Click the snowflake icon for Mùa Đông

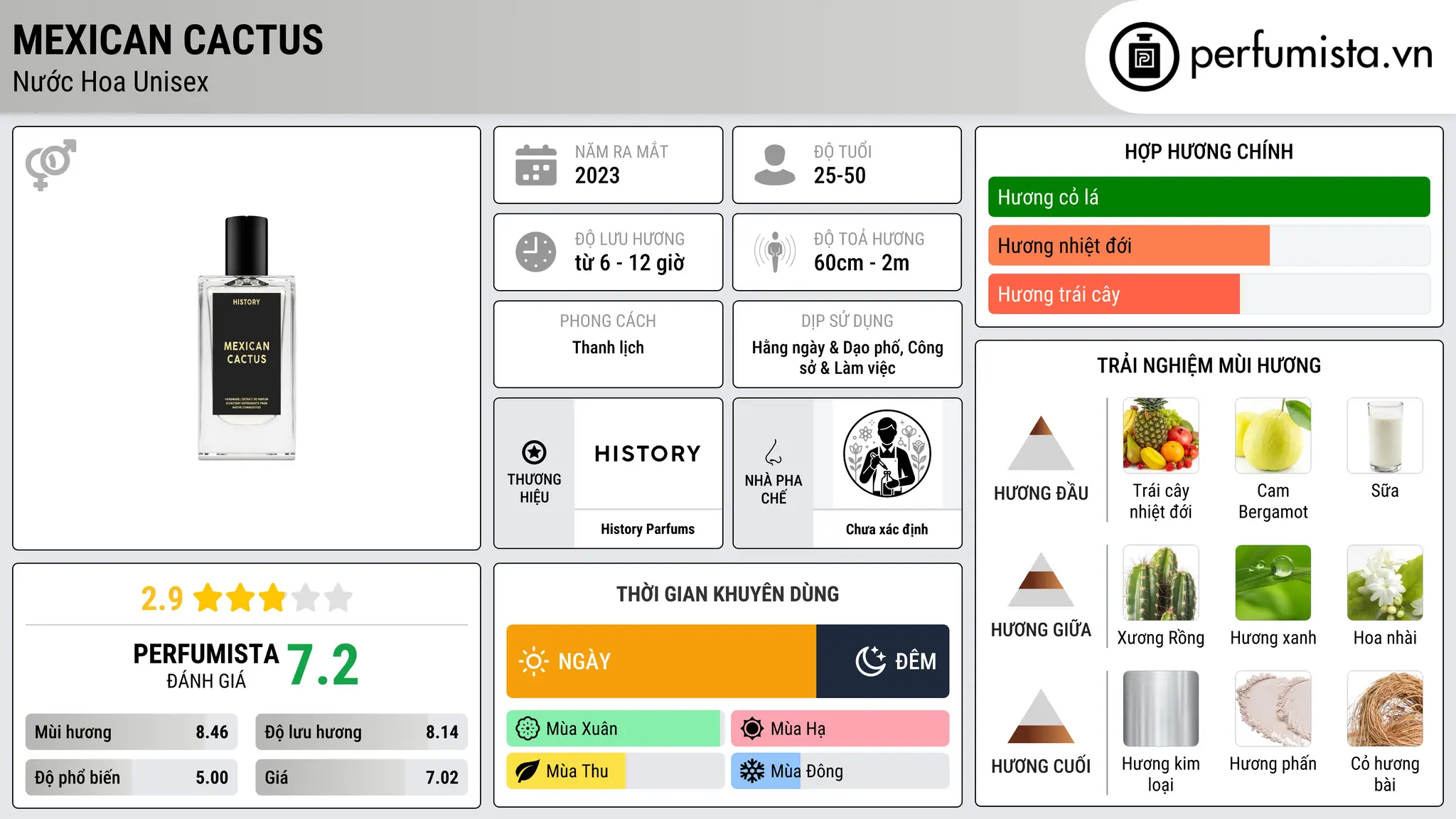point(752,771)
